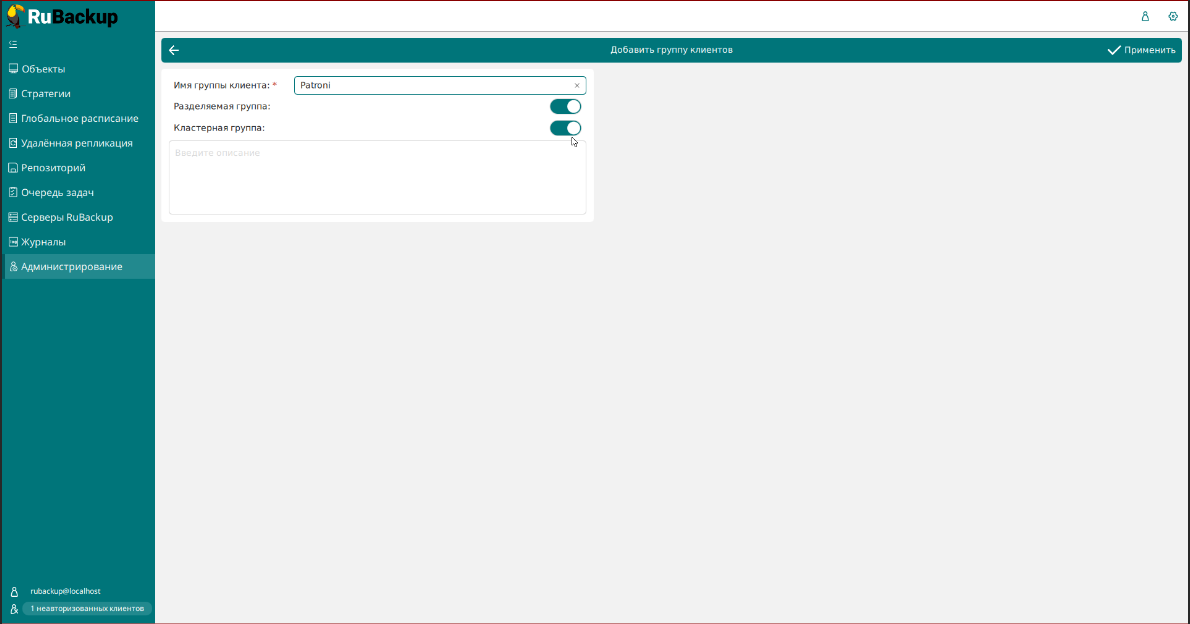Click the Журналы sidebar icon

tap(13, 241)
